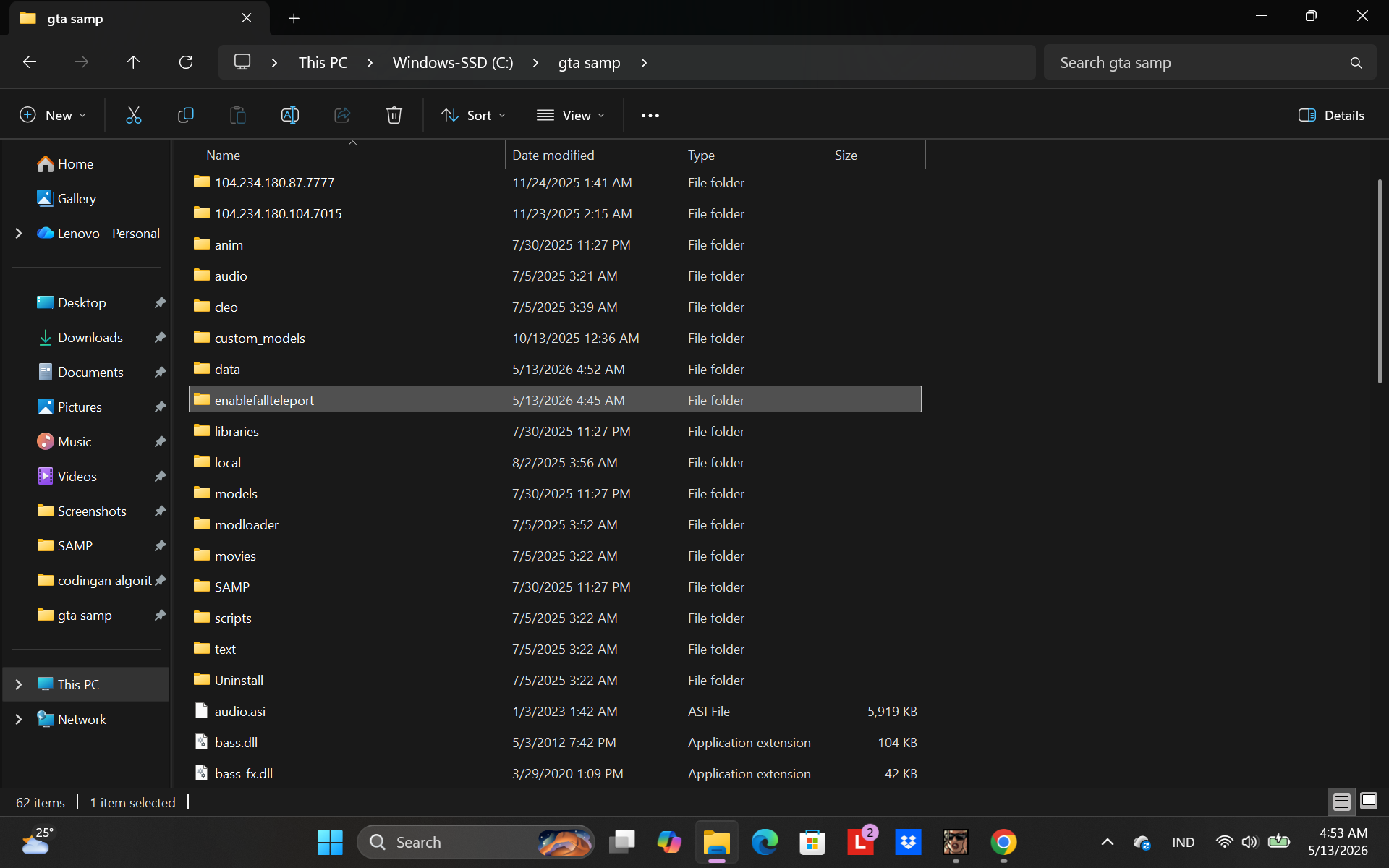
Task: Expand the This PC tree node
Action: pyautogui.click(x=19, y=684)
